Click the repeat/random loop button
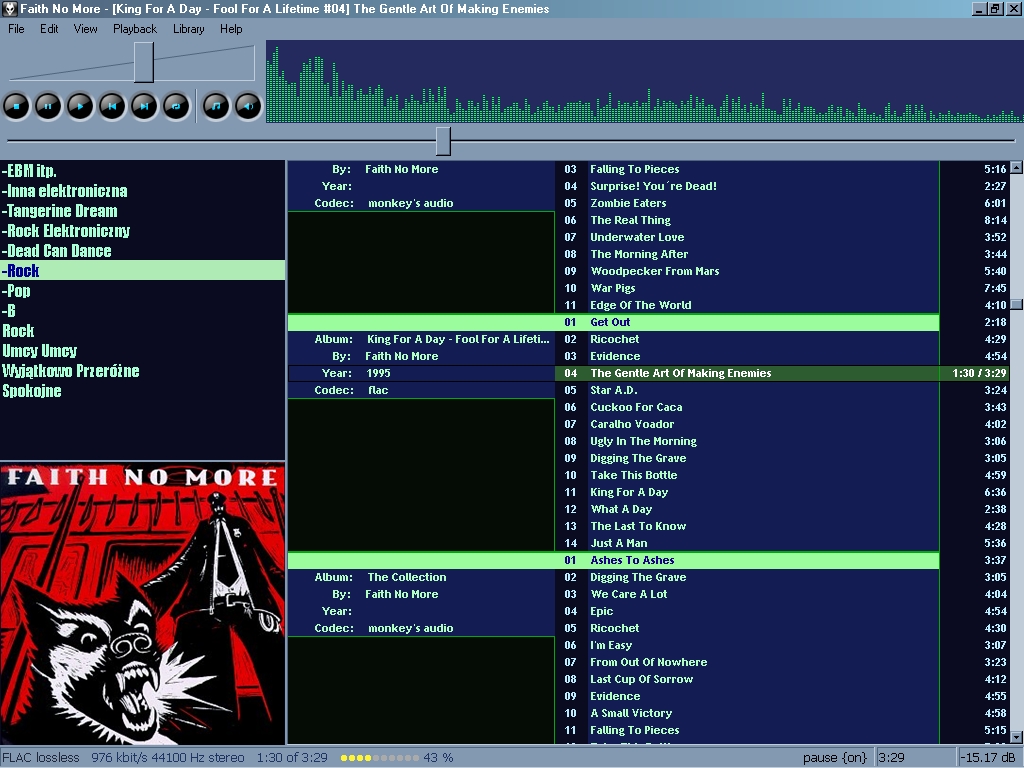This screenshot has height=768, width=1024. (176, 106)
